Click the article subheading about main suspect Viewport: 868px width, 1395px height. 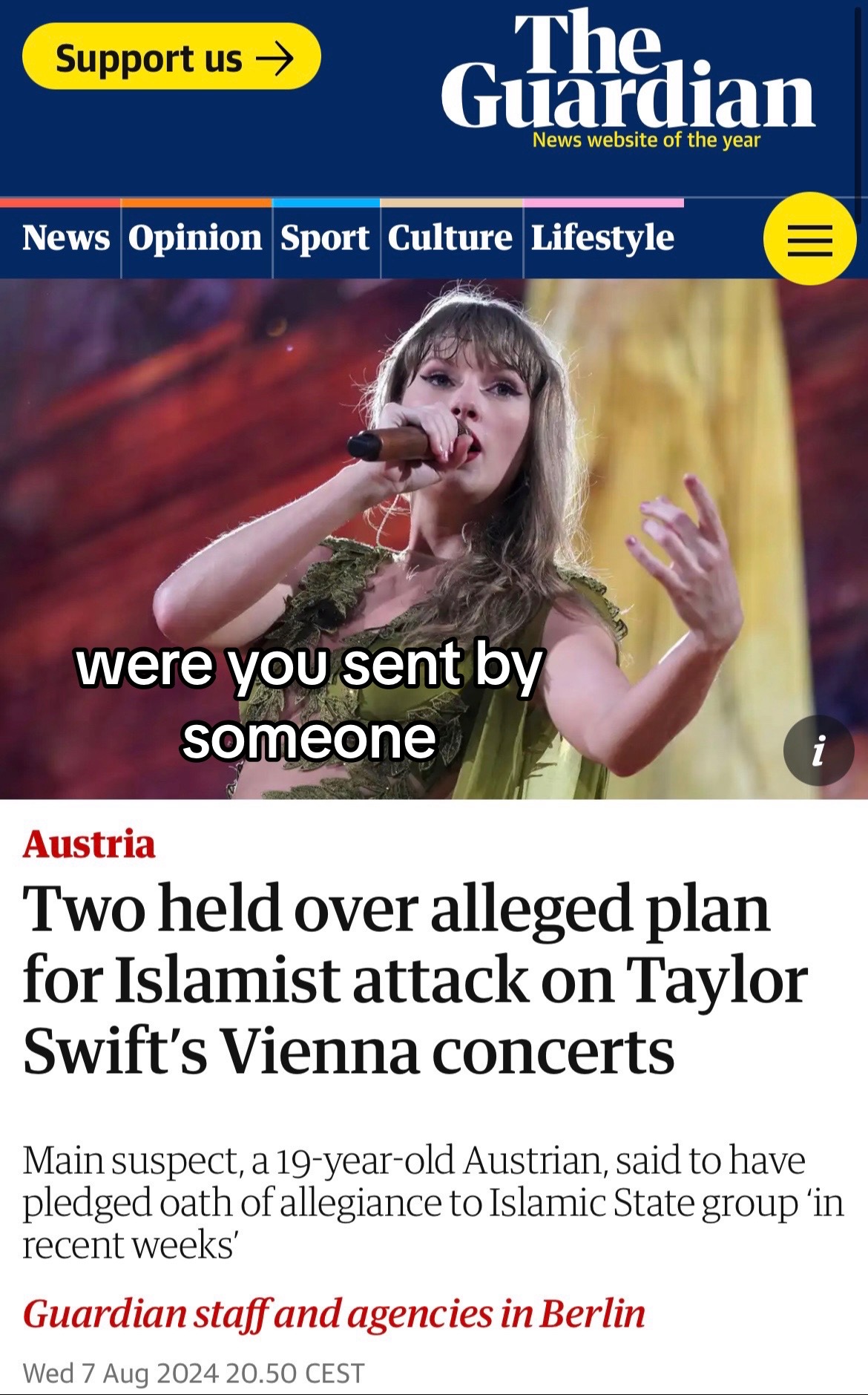[433, 1202]
